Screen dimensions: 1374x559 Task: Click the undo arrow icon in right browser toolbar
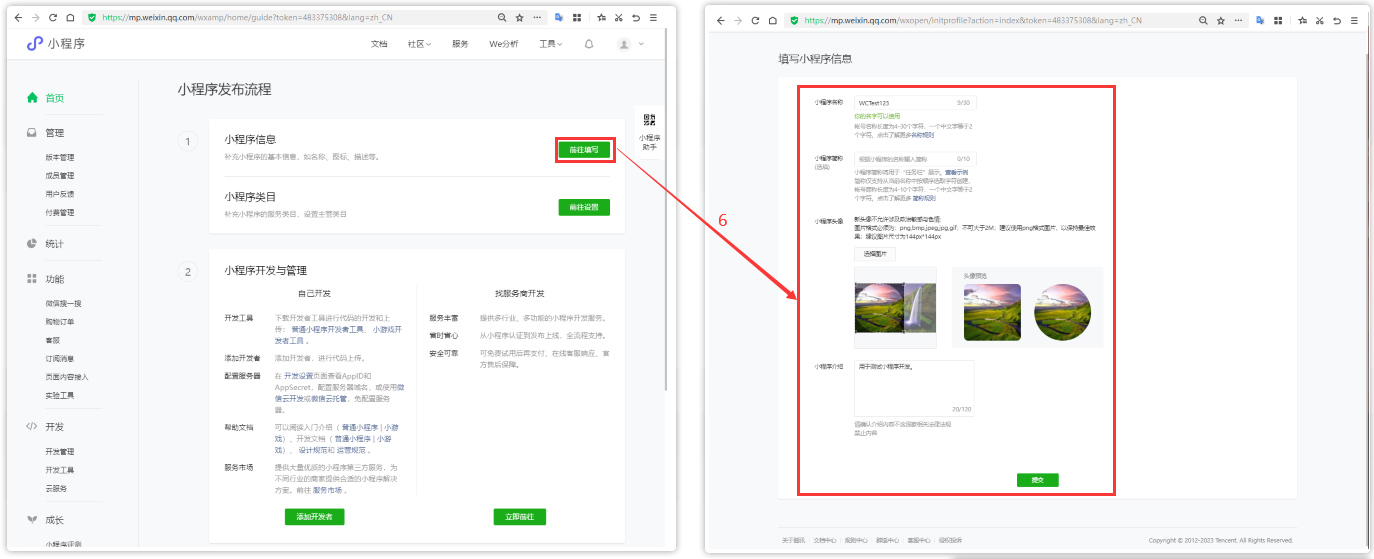point(1338,20)
